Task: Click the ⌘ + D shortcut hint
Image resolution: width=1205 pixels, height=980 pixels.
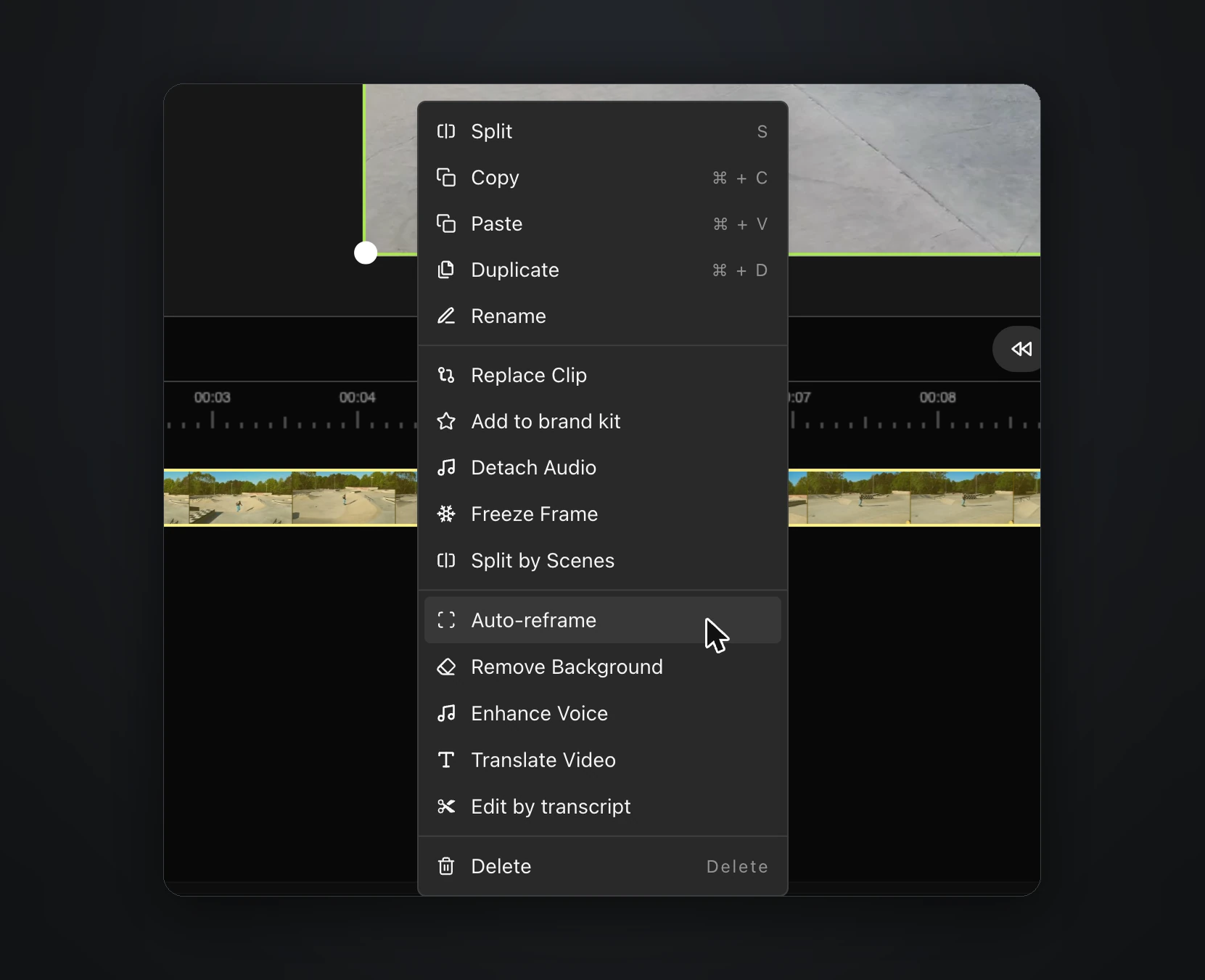Action: tap(740, 271)
